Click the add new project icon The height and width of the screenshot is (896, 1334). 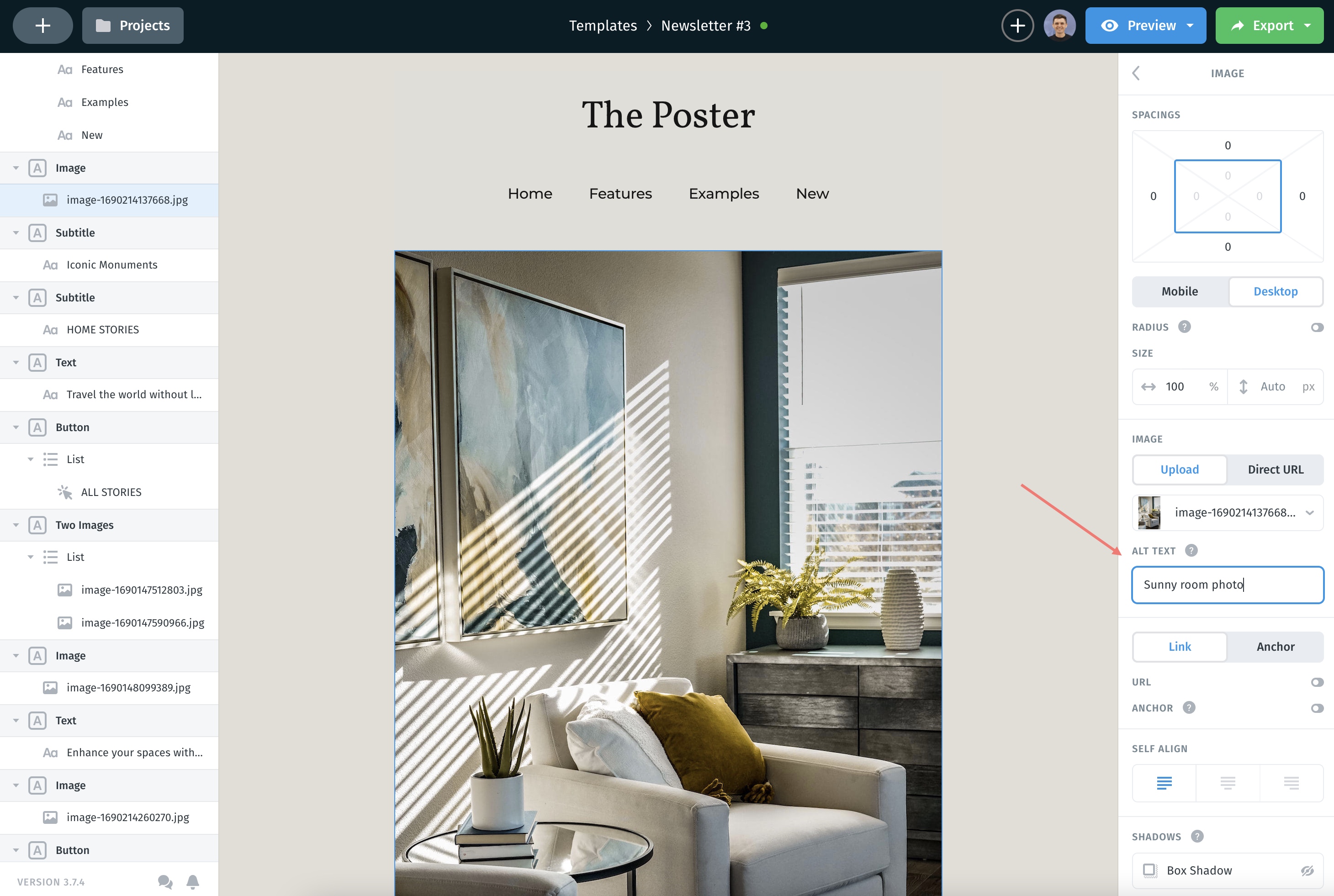(x=42, y=25)
